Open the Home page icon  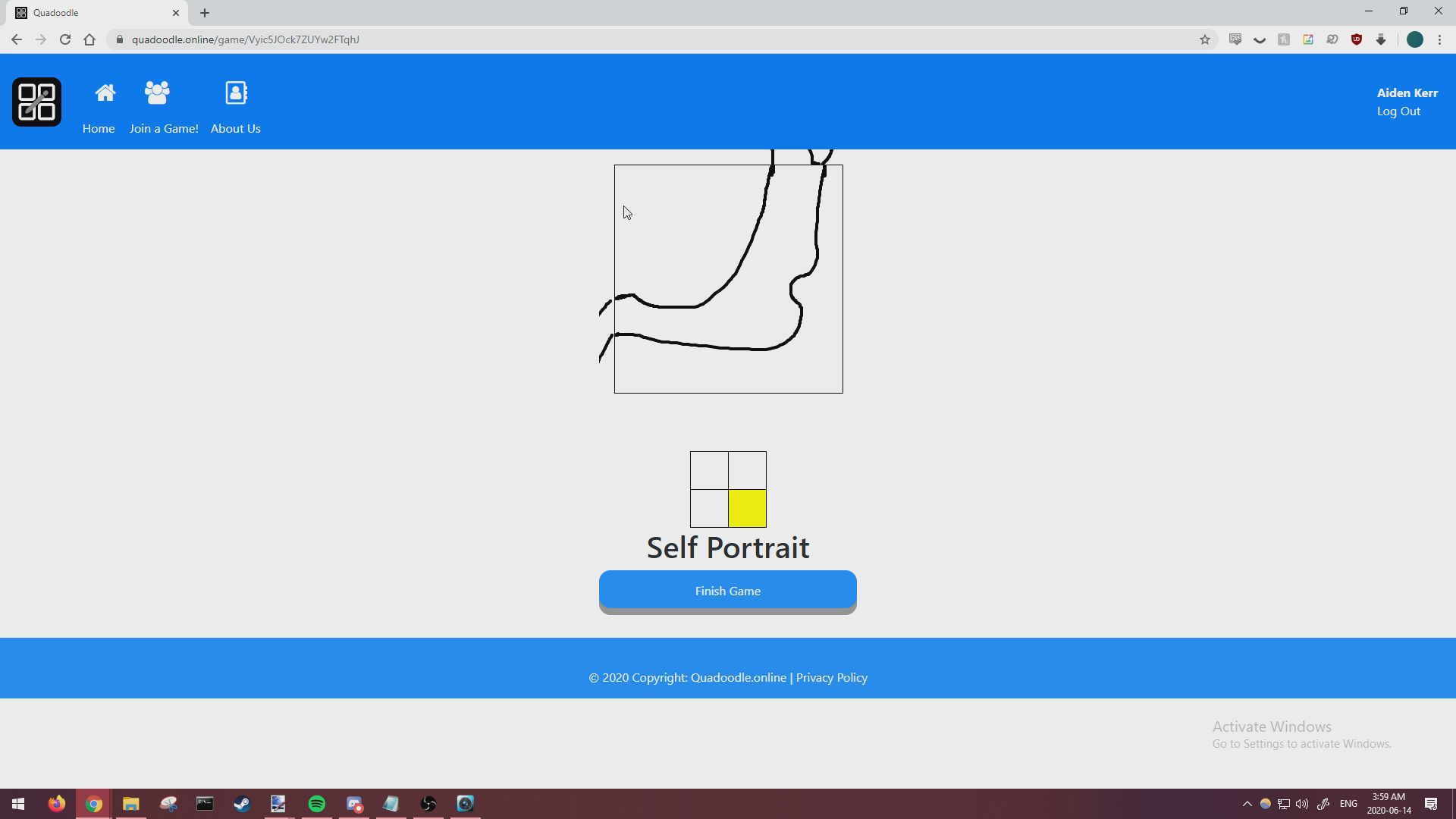pyautogui.click(x=105, y=93)
